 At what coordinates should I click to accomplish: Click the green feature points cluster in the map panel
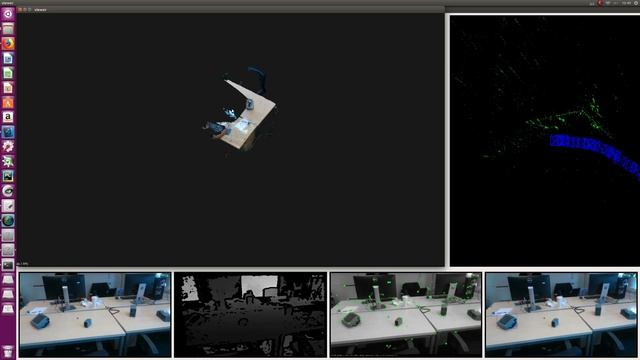[569, 118]
